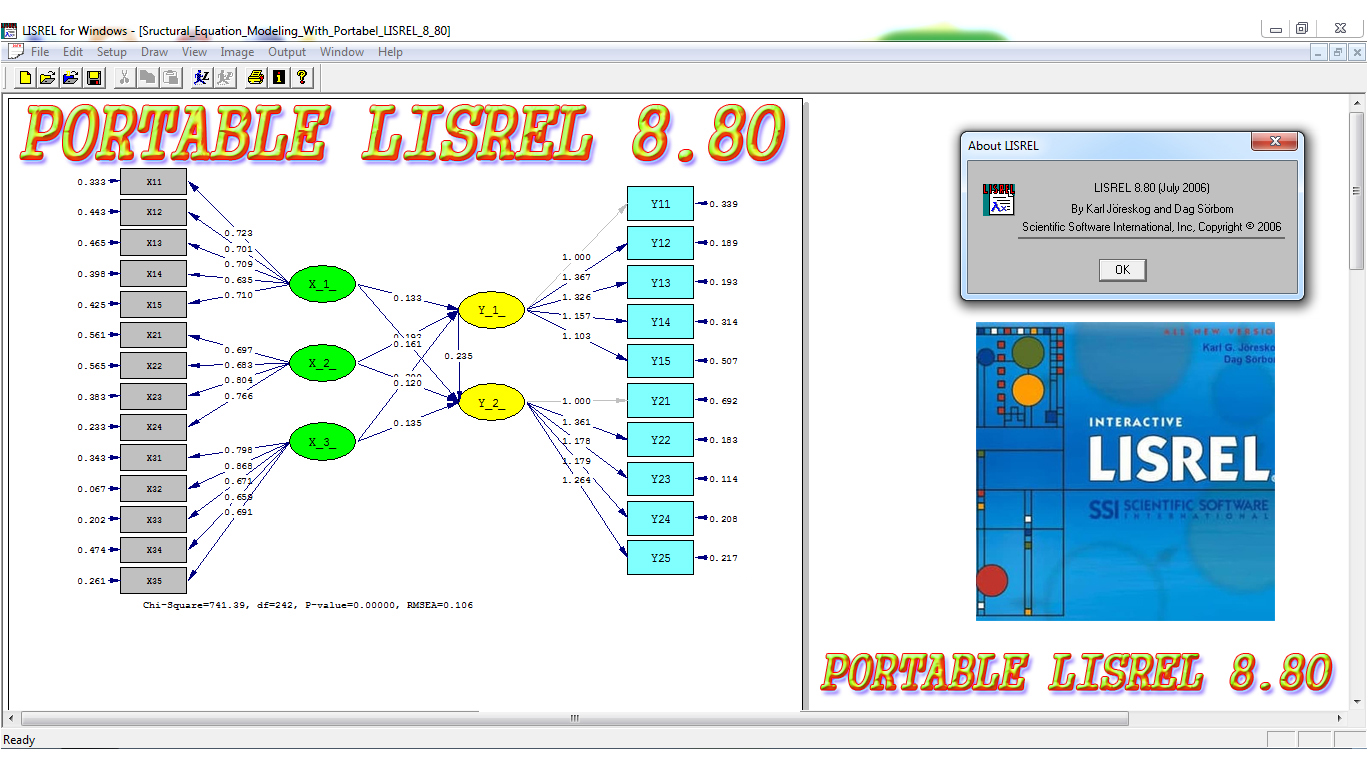This screenshot has height=780, width=1372.
Task: Click the LISREL logo icon in About dialog
Action: coord(998,199)
